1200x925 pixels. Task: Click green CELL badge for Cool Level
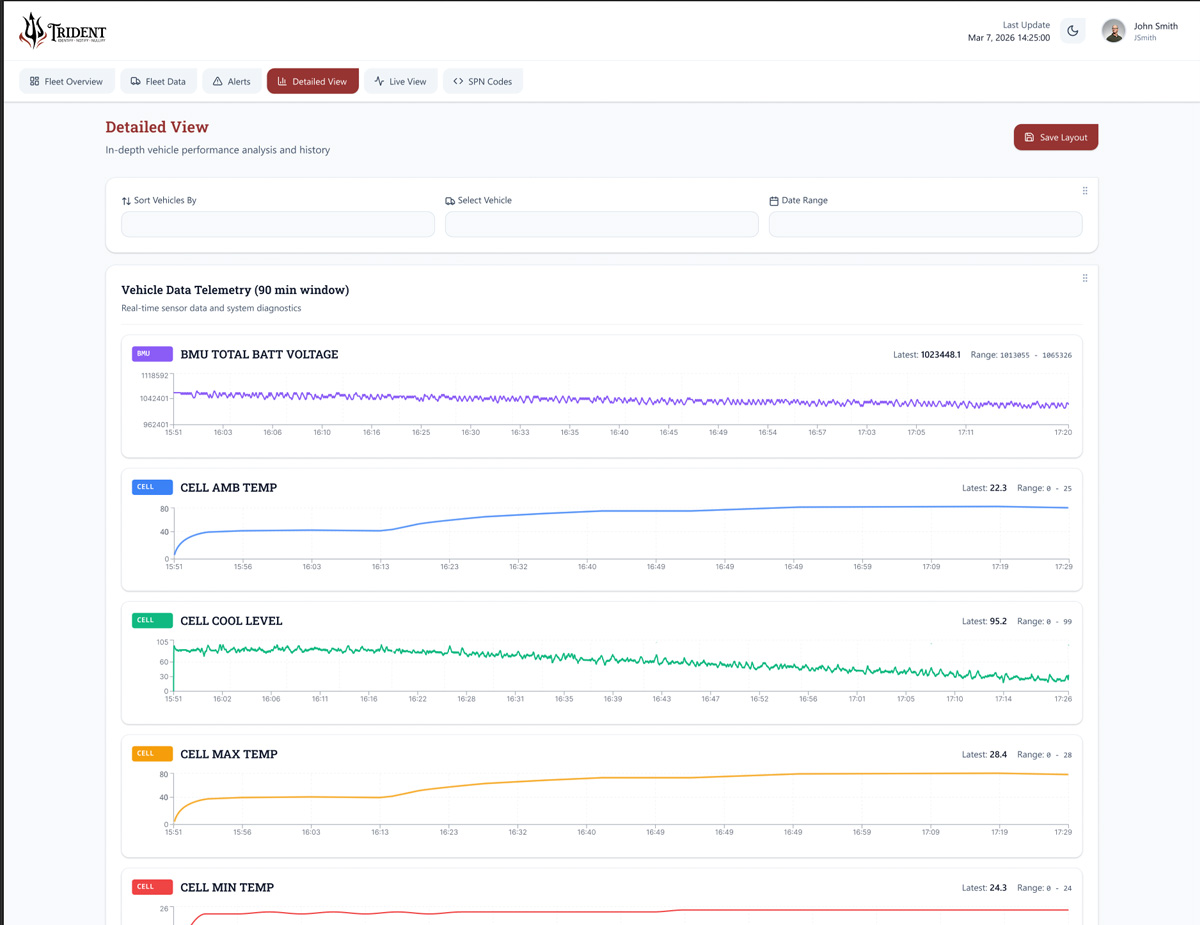pyautogui.click(x=152, y=620)
